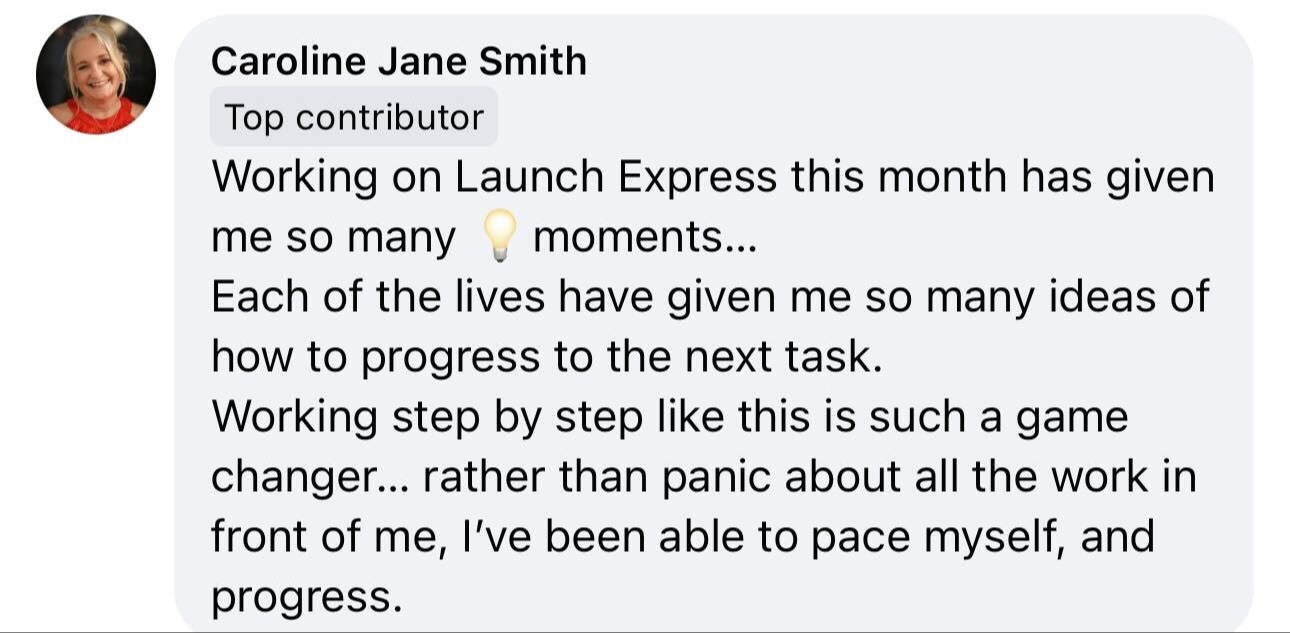Select the line starting "Each of the lives"
Viewport: 1290px width, 633px height.
pyautogui.click(x=710, y=298)
